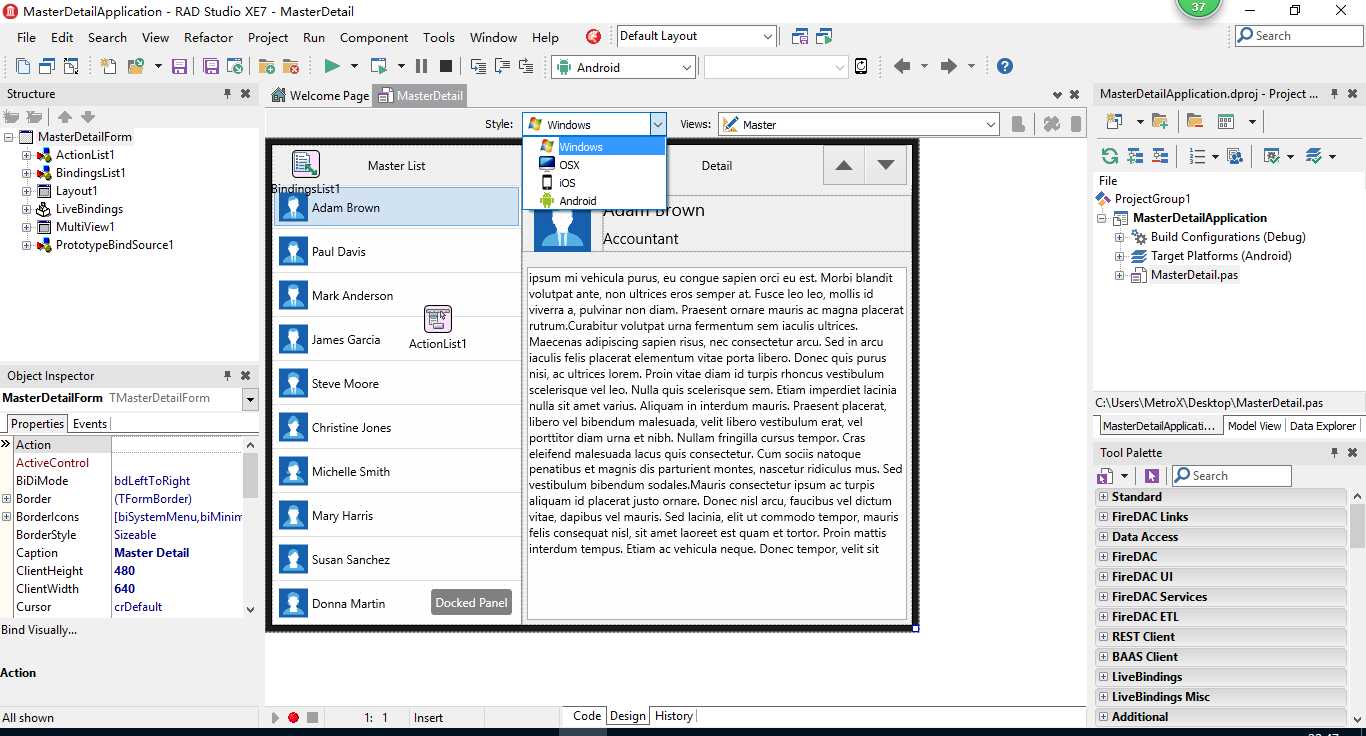This screenshot has width=1366, height=736.
Task: Select MasterDetail.pas in Project Manager
Action: pos(1194,275)
